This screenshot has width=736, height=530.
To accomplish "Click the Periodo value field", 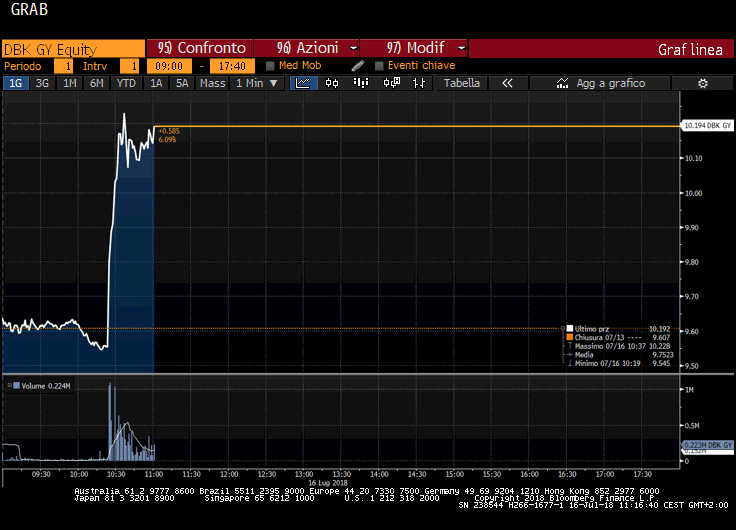I will 63,66.
